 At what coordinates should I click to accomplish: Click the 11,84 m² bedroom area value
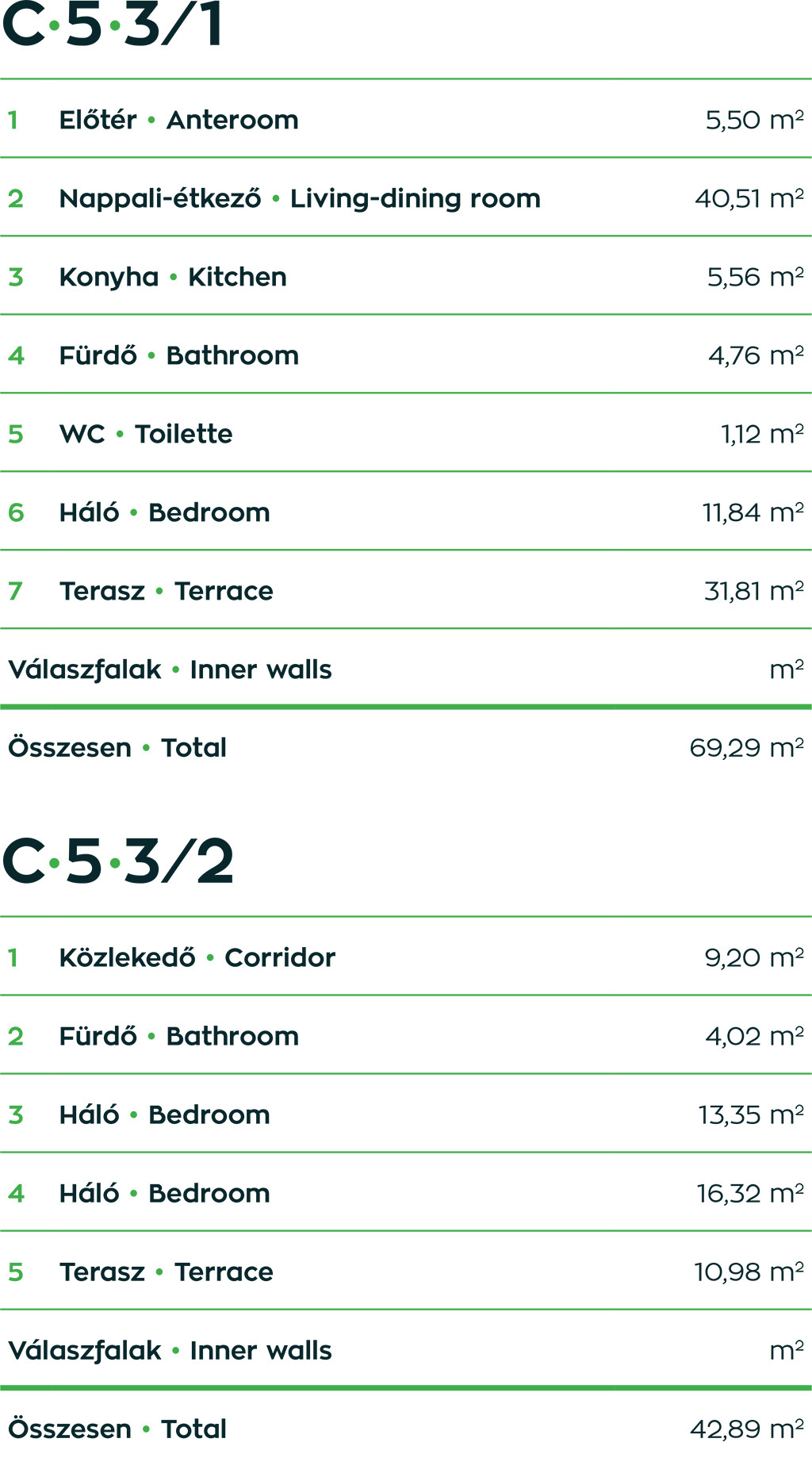point(753,512)
